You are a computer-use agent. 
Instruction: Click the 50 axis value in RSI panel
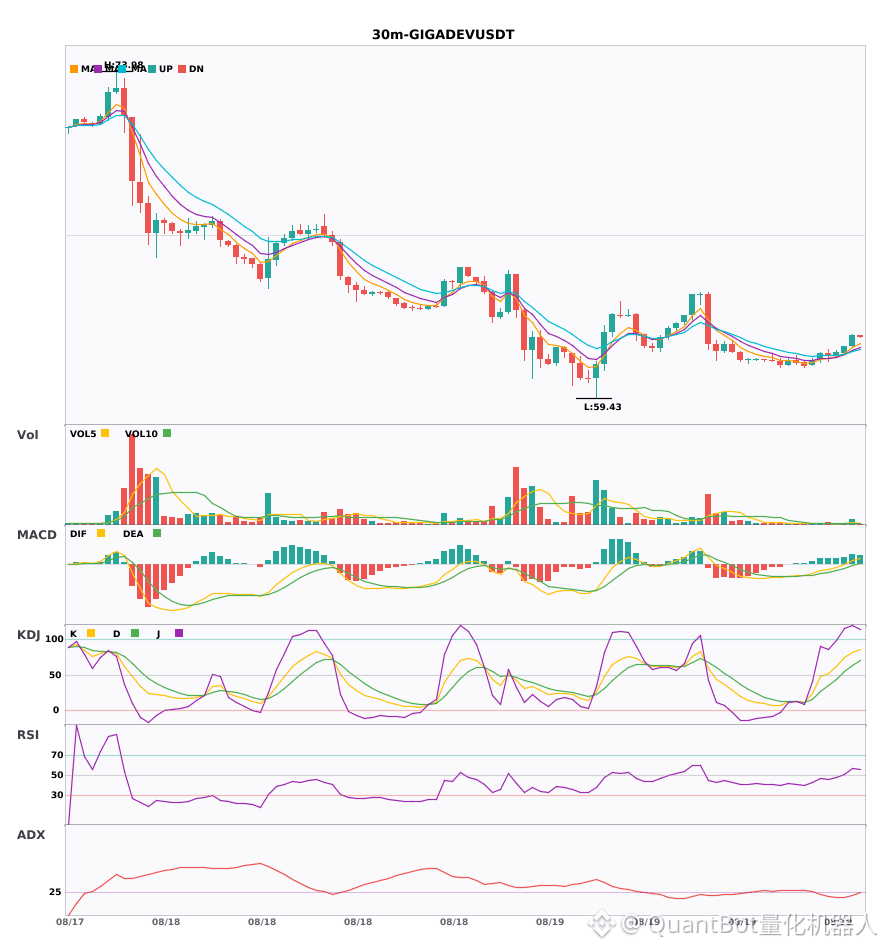57,775
